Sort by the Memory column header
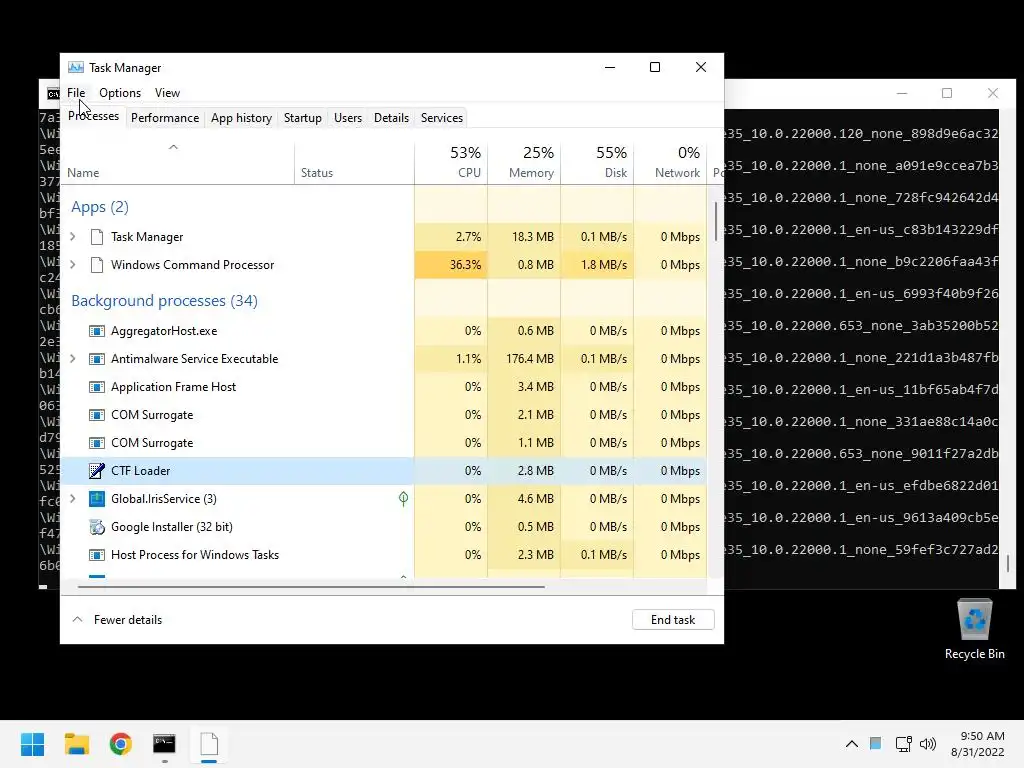The width and height of the screenshot is (1024, 768). (524, 163)
